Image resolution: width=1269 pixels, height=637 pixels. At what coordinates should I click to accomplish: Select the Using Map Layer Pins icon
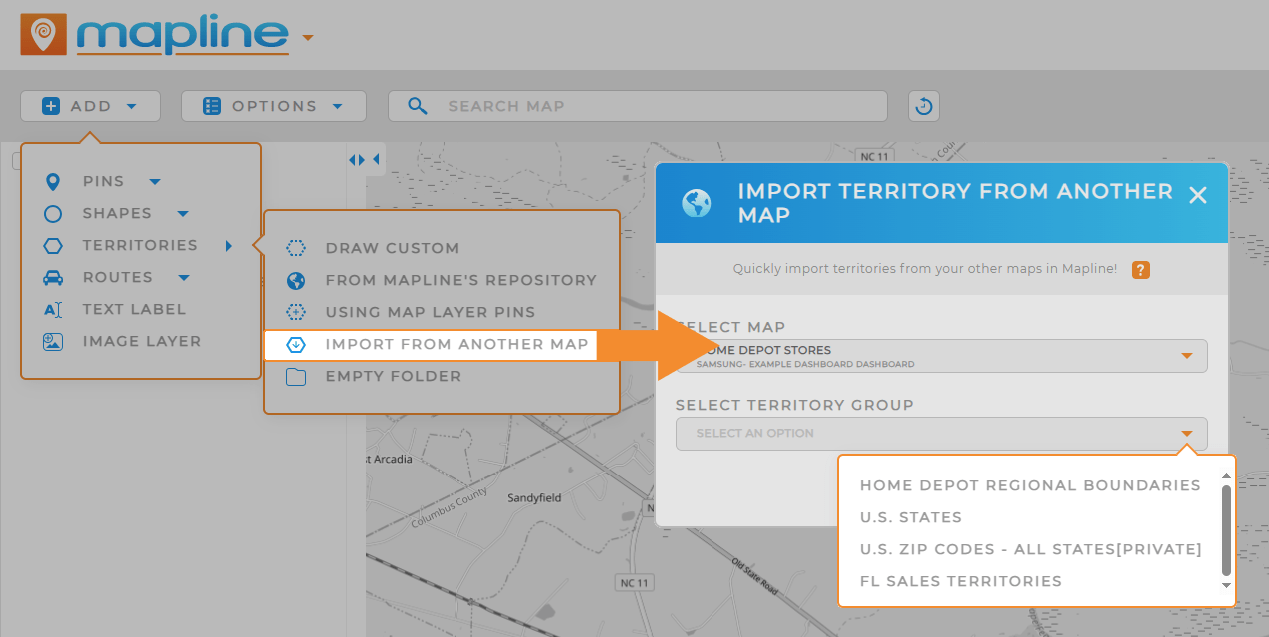(296, 312)
